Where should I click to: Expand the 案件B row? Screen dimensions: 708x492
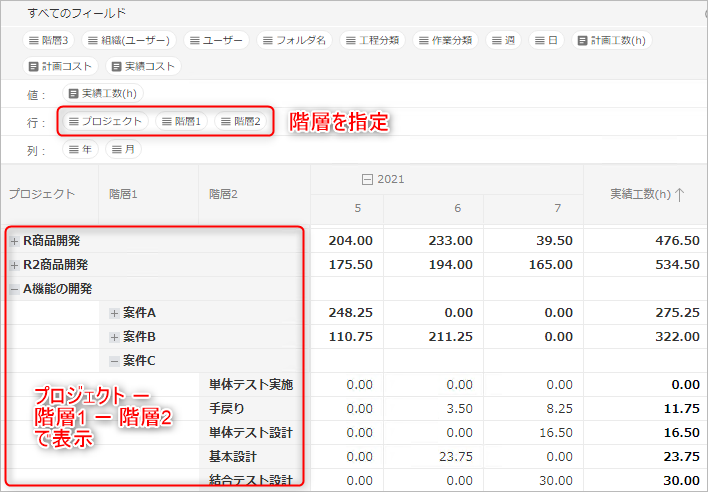[x=114, y=337]
